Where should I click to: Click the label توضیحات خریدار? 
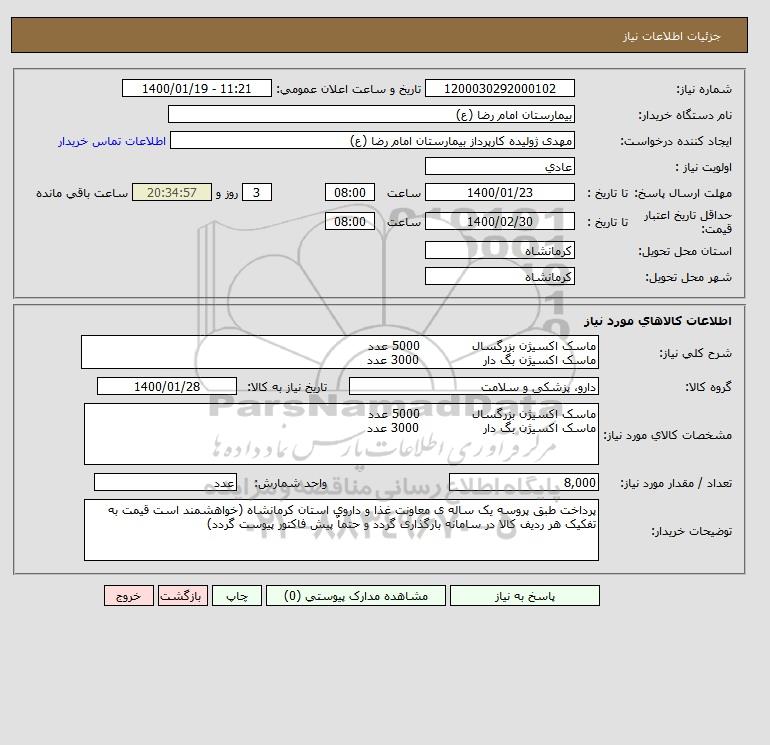click(691, 531)
